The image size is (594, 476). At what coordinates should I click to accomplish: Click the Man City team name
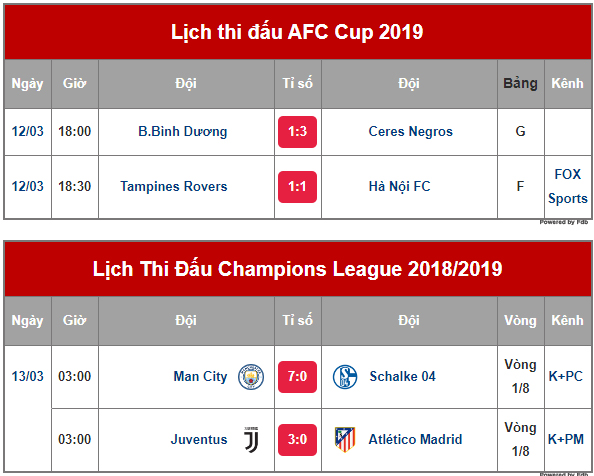pyautogui.click(x=200, y=376)
